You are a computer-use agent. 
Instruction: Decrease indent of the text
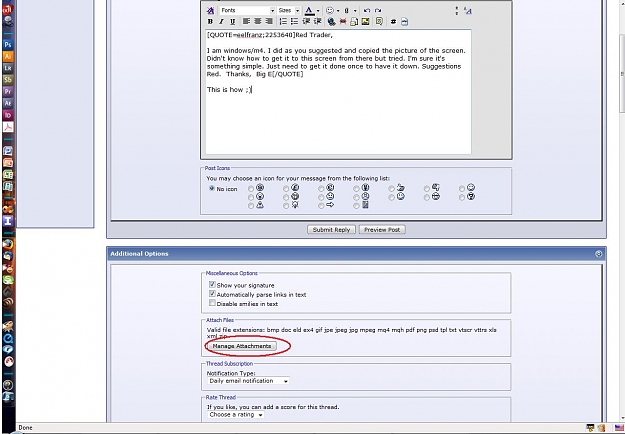pyautogui.click(x=306, y=22)
